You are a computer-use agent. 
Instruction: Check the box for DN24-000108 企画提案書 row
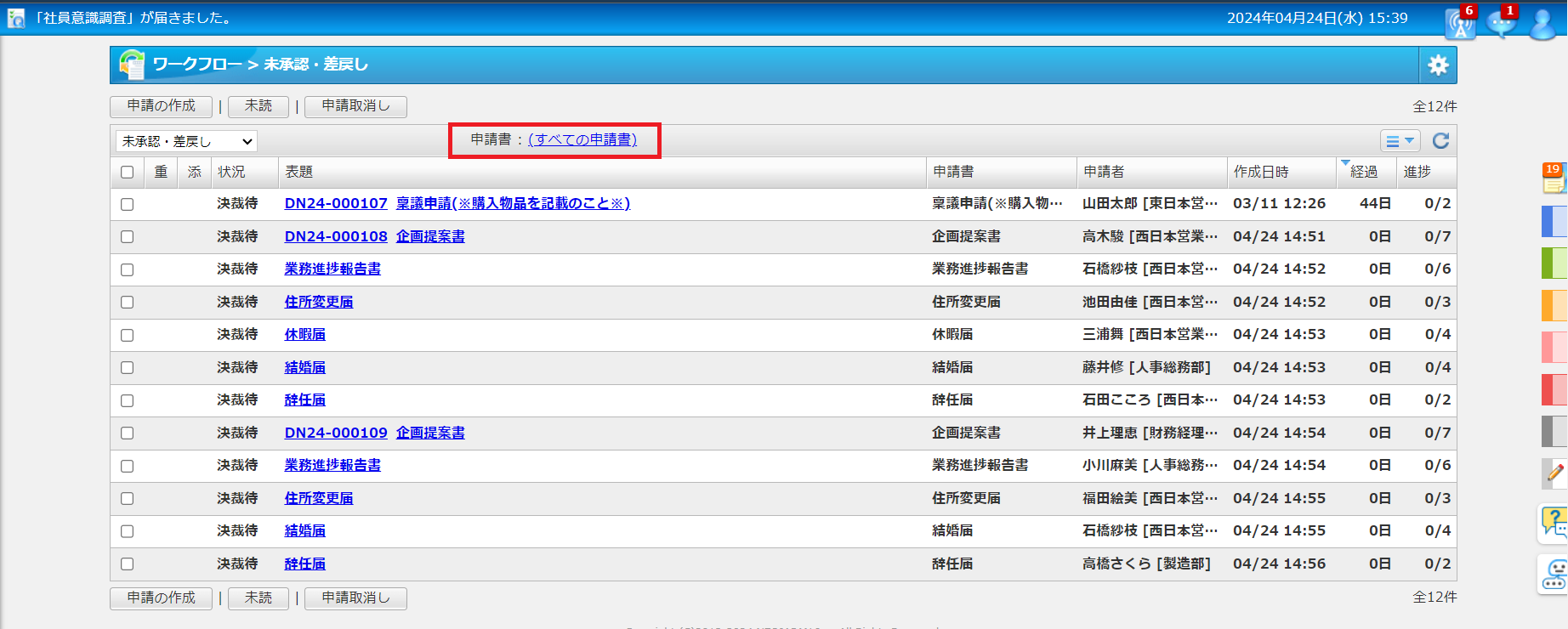[x=128, y=237]
